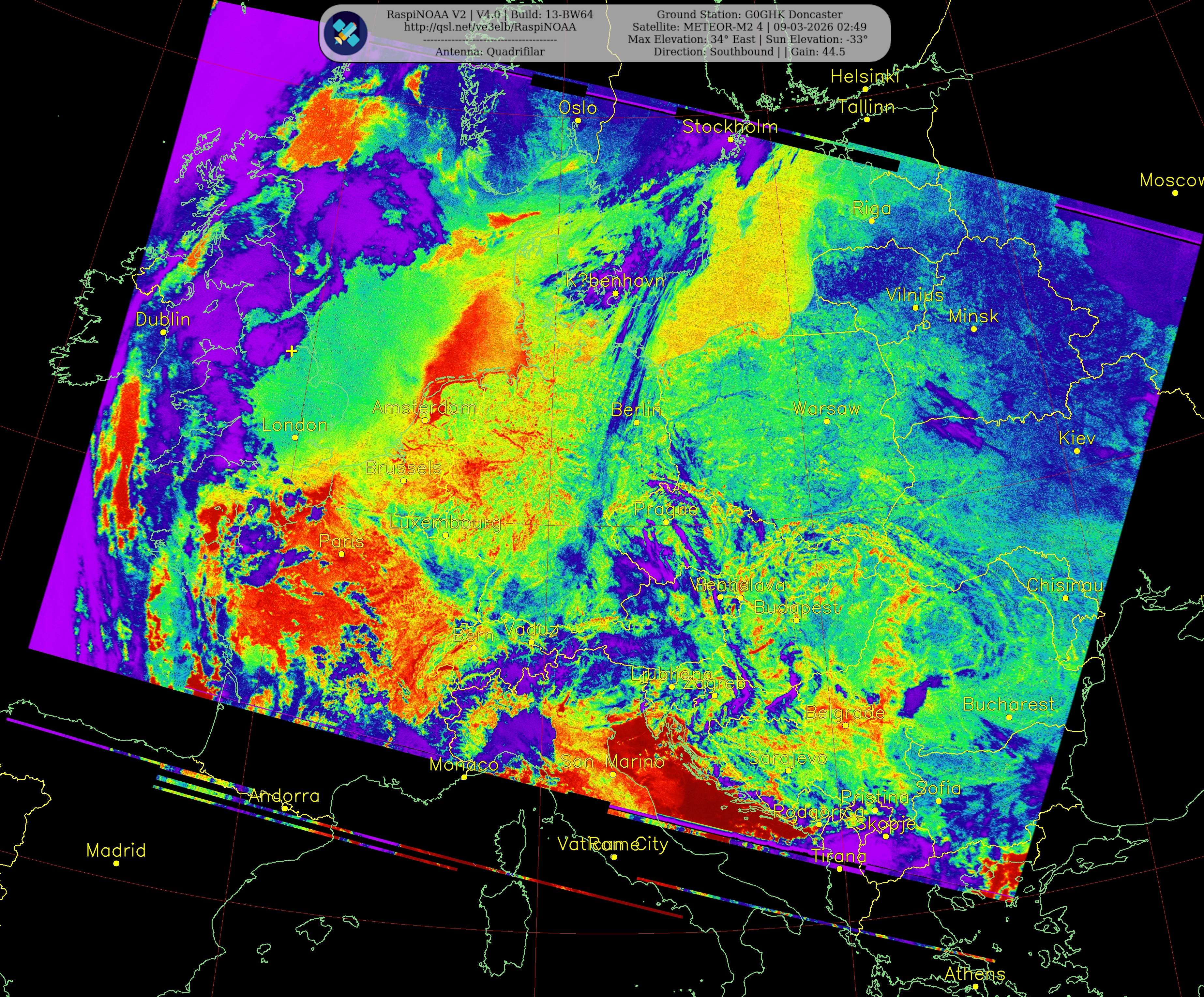Click the Bucharest city label
Screen dimensions: 1204x997
(x=1008, y=704)
